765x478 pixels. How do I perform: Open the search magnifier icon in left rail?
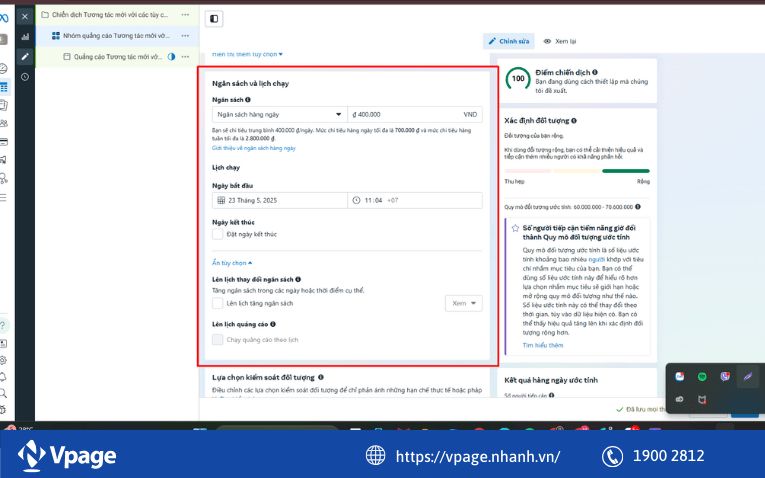pyautogui.click(x=3, y=393)
